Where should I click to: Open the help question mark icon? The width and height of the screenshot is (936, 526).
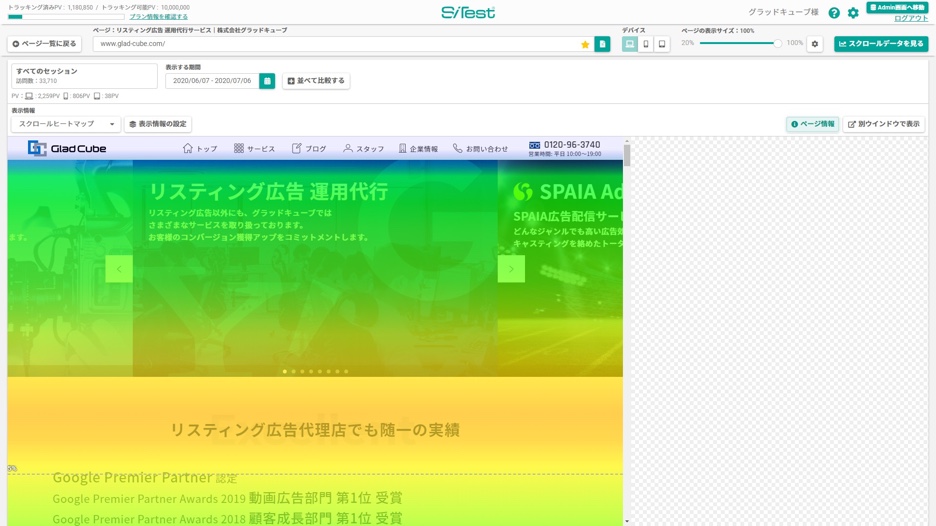834,13
